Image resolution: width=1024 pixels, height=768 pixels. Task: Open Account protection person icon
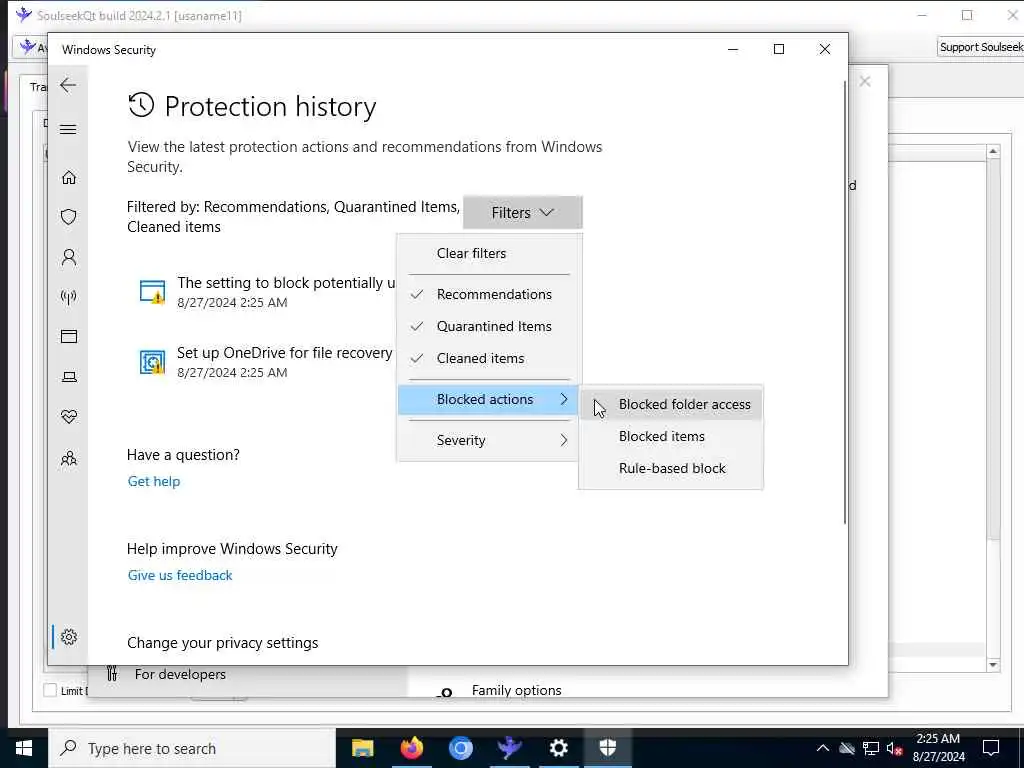69,257
